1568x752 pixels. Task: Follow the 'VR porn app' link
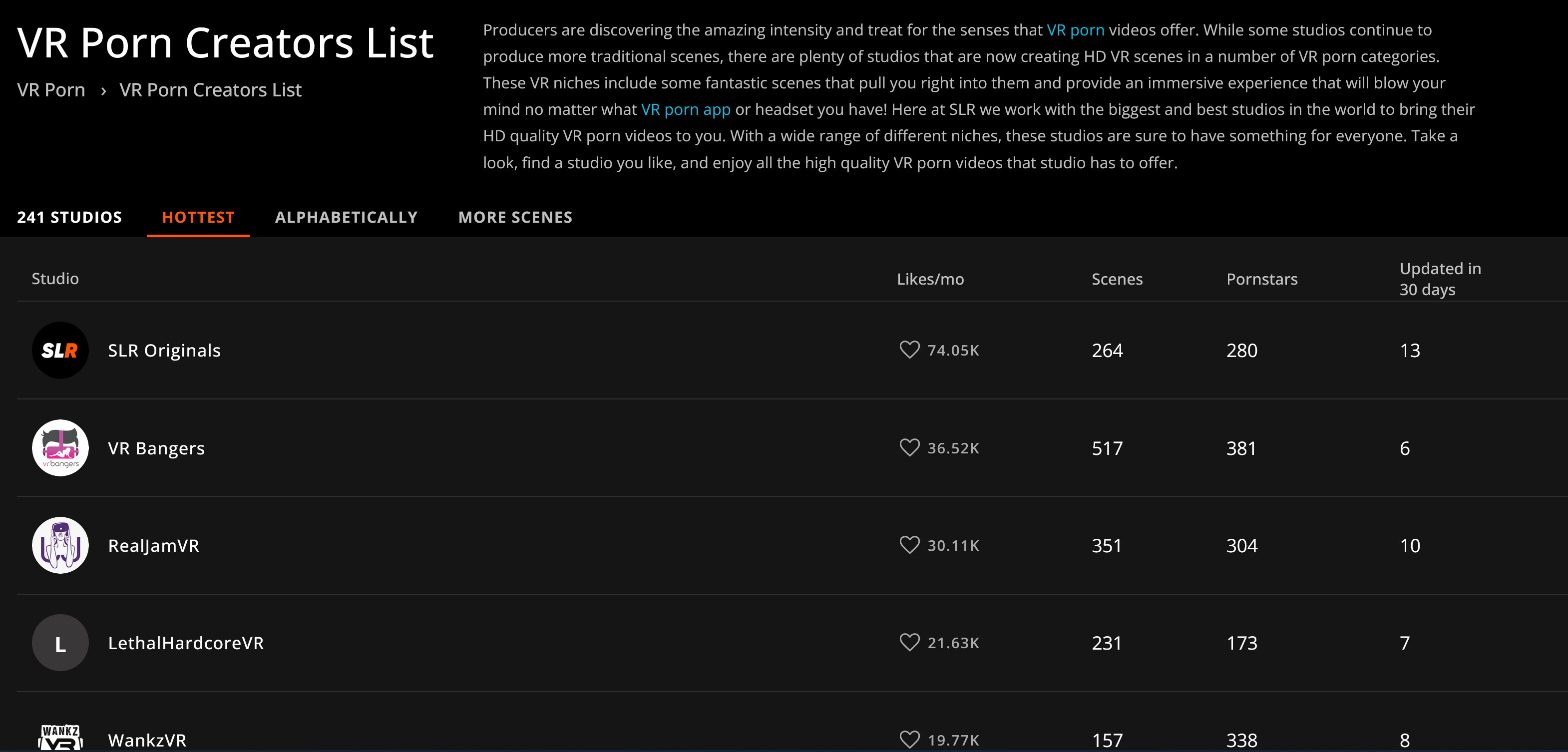pyautogui.click(x=686, y=109)
